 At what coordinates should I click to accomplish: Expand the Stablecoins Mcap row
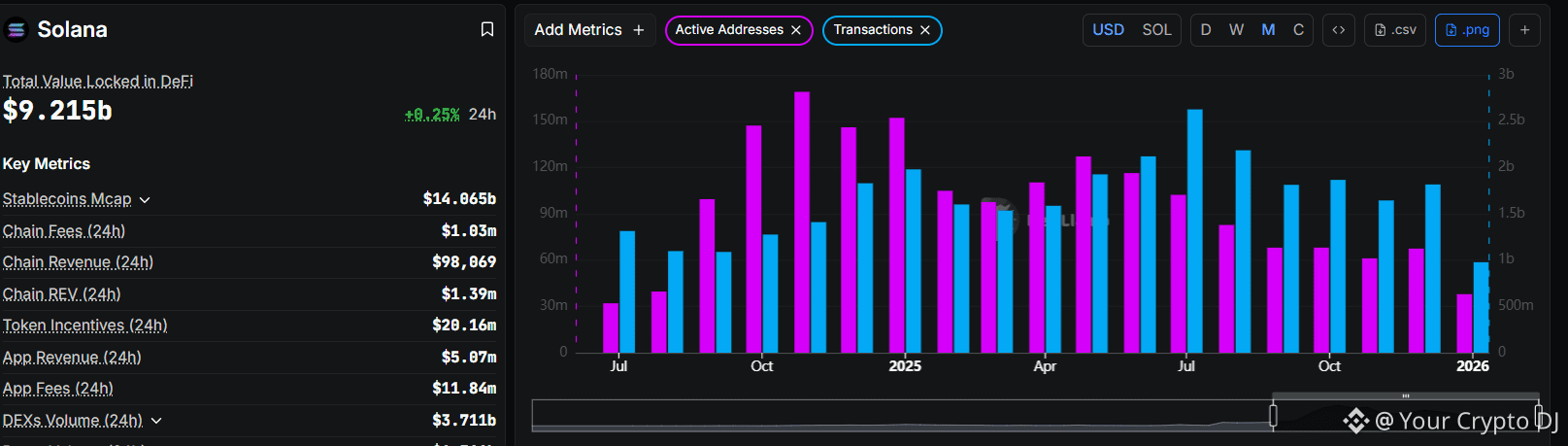[x=145, y=200]
